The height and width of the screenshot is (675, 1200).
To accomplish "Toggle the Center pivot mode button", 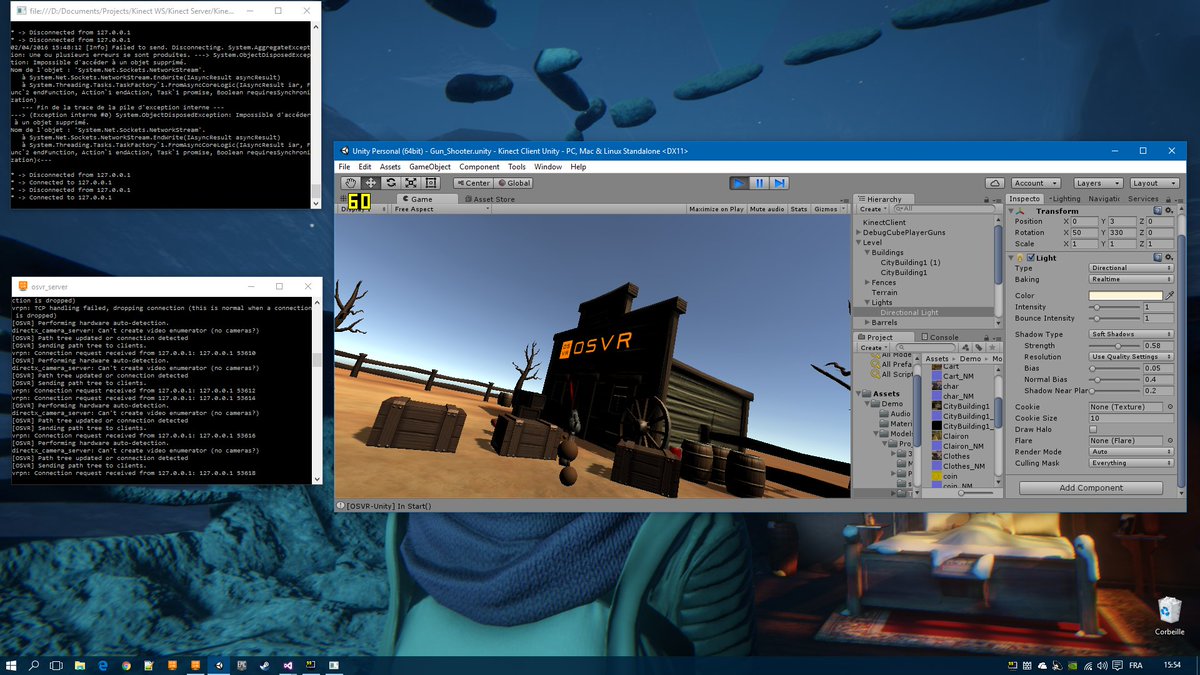I will (473, 183).
